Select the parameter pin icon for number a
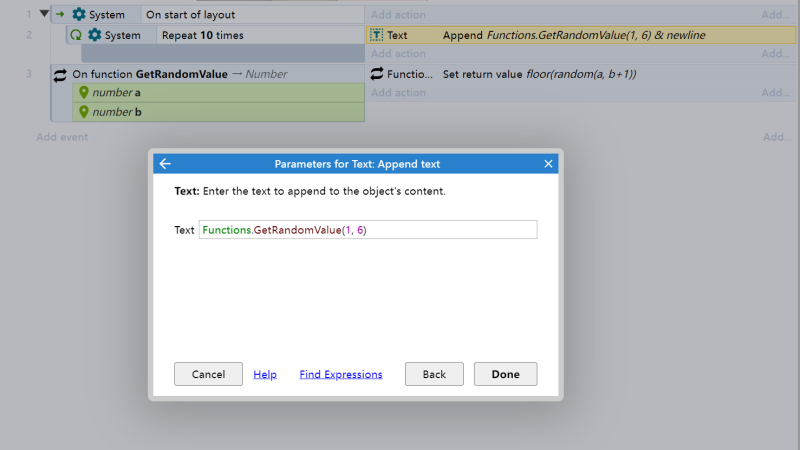Image resolution: width=800 pixels, height=450 pixels. [84, 92]
